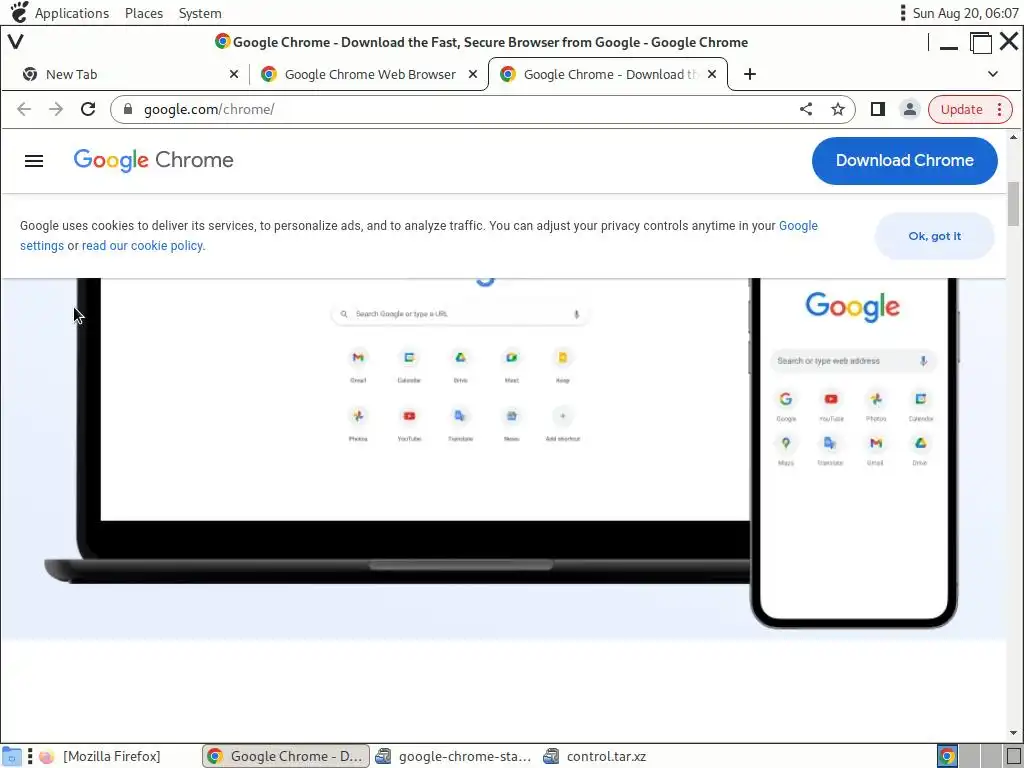Click the GNOME foot Applications icon
This screenshot has height=768, width=1024.
[x=20, y=12]
